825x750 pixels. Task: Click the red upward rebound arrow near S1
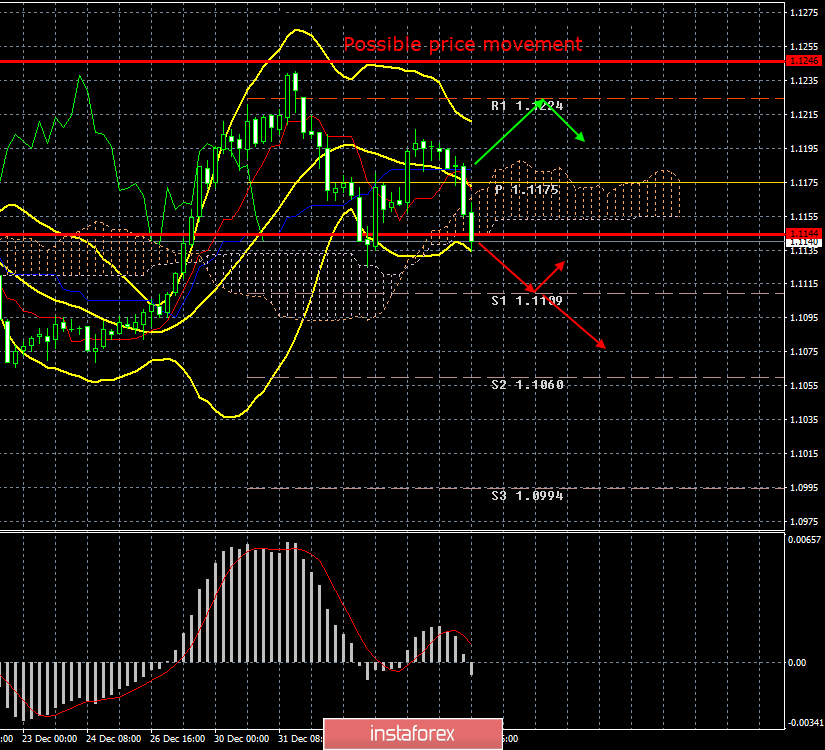549,276
